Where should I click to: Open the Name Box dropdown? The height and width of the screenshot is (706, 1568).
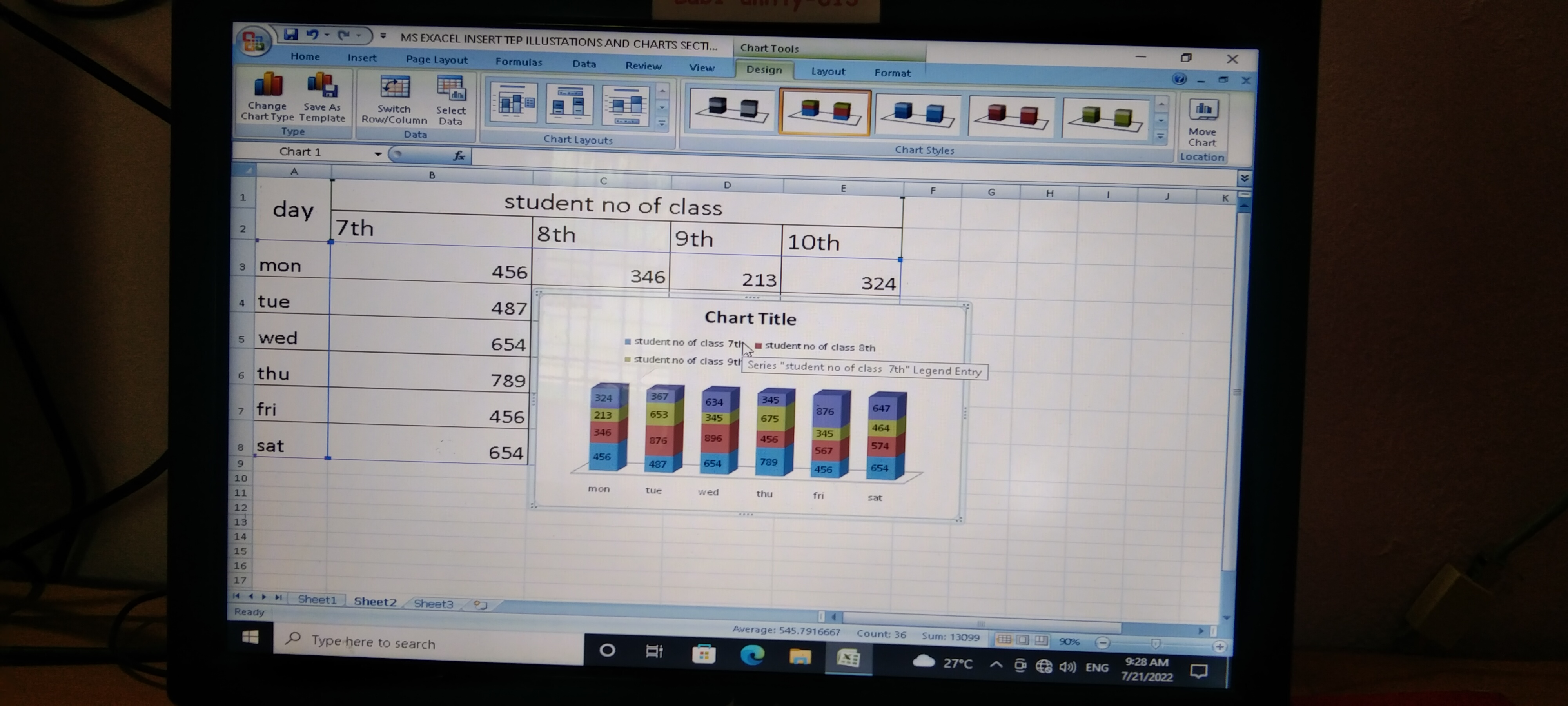(x=378, y=153)
